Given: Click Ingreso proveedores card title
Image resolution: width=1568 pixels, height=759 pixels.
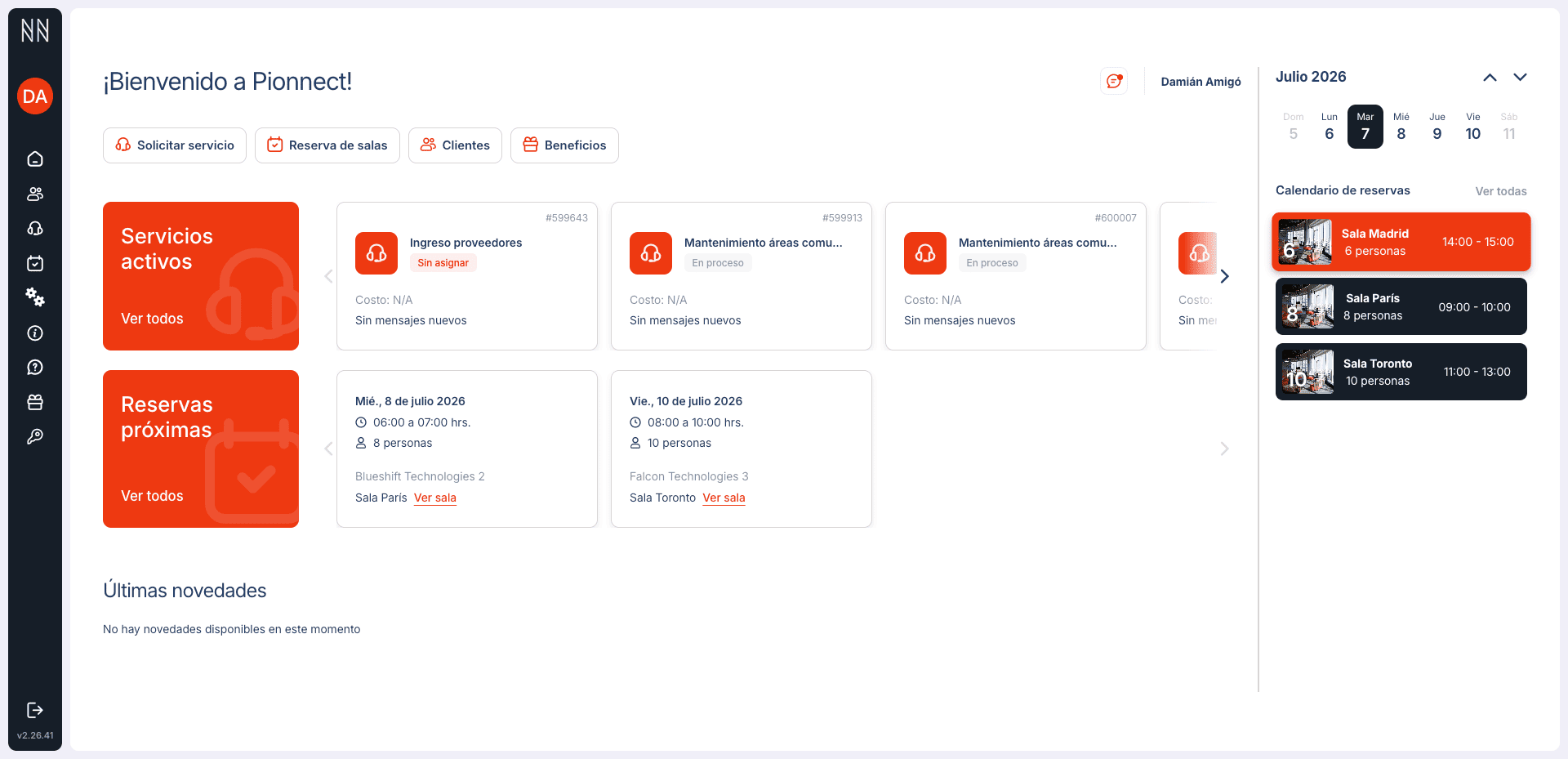Looking at the screenshot, I should pyautogui.click(x=465, y=243).
